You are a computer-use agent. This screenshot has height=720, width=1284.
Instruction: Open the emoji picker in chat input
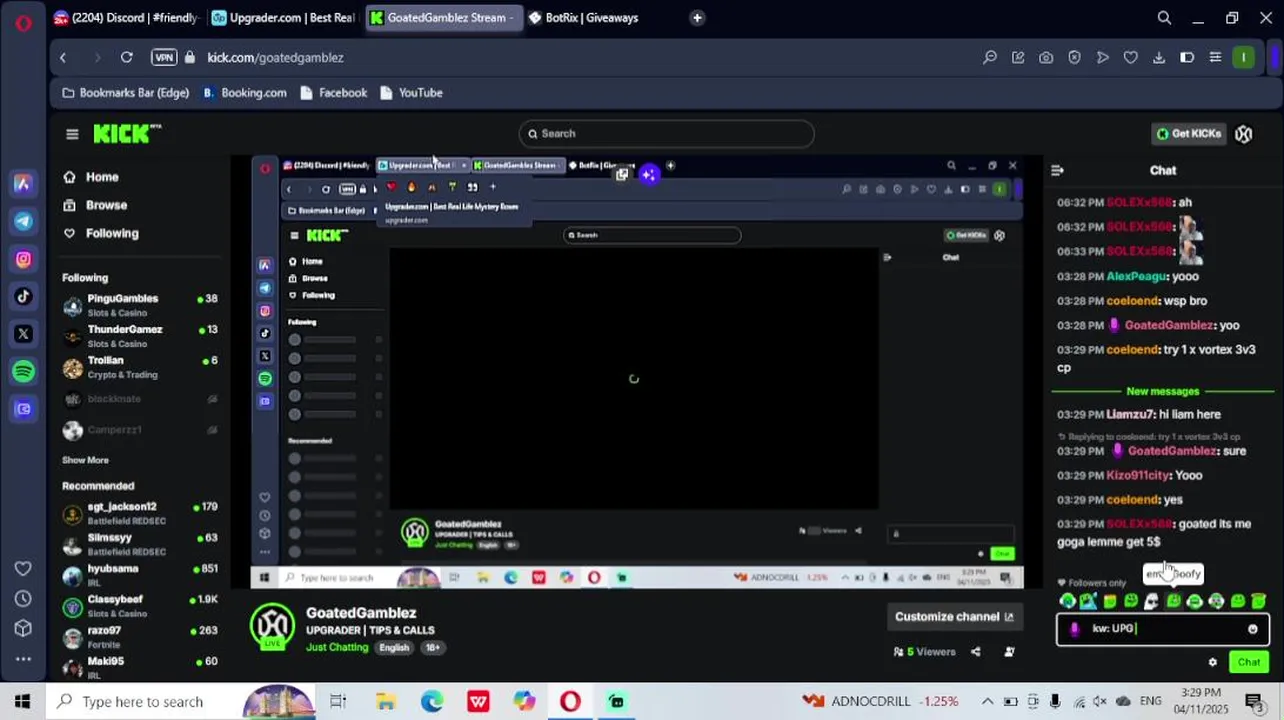click(1253, 629)
